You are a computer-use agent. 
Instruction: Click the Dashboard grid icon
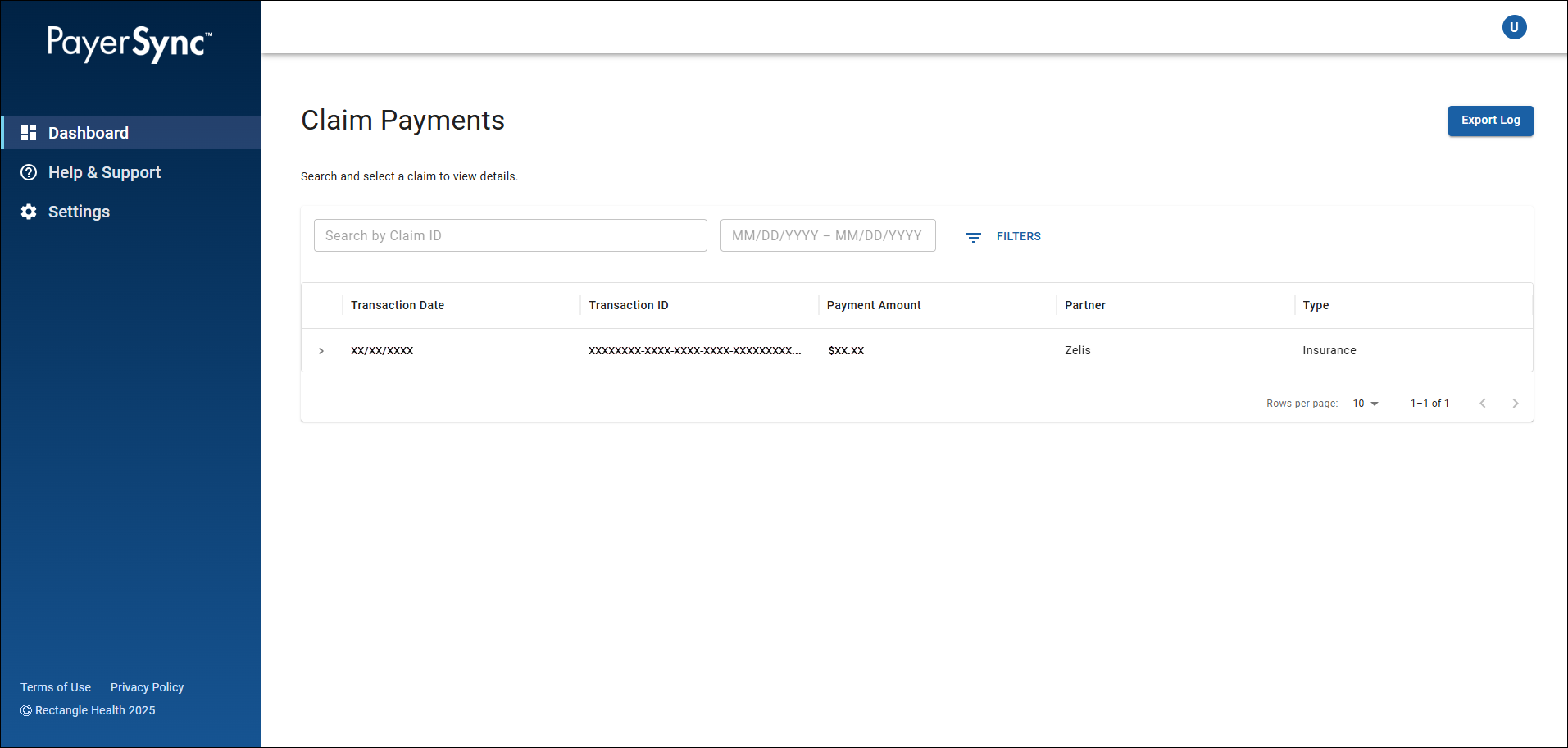[29, 133]
